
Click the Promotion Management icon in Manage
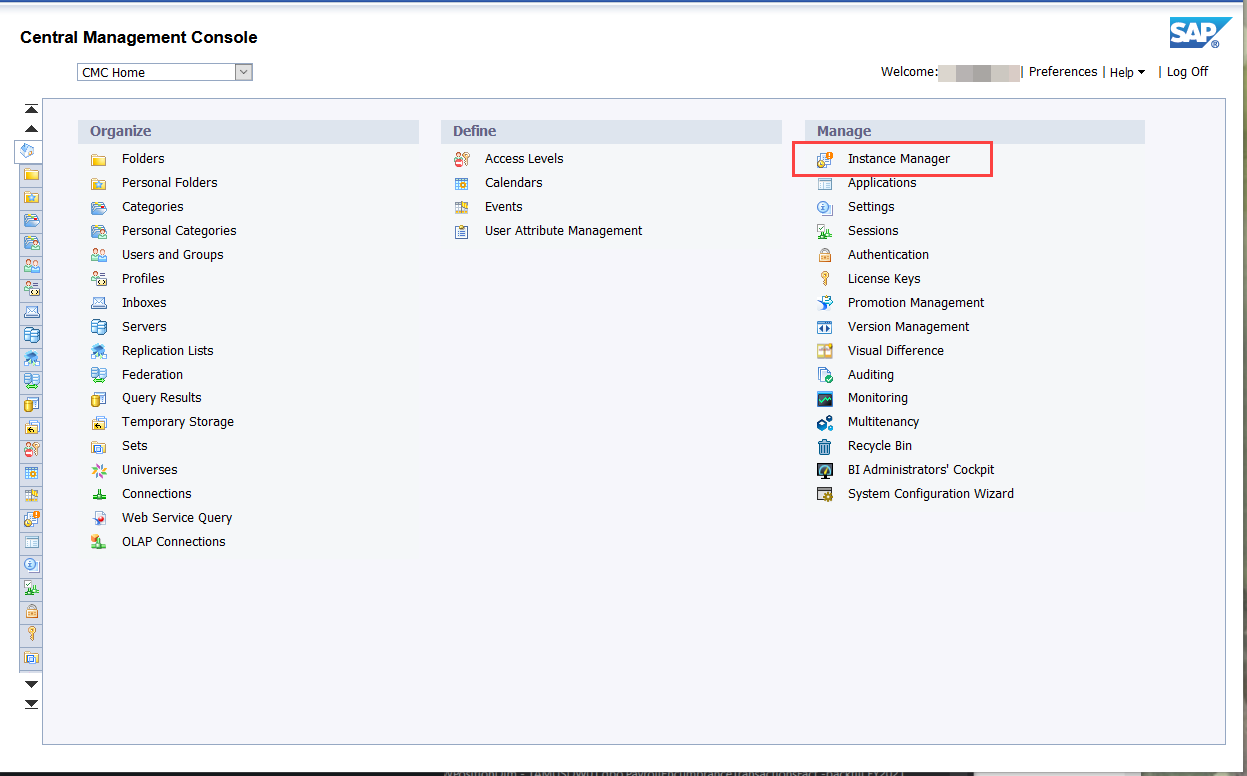(x=825, y=303)
